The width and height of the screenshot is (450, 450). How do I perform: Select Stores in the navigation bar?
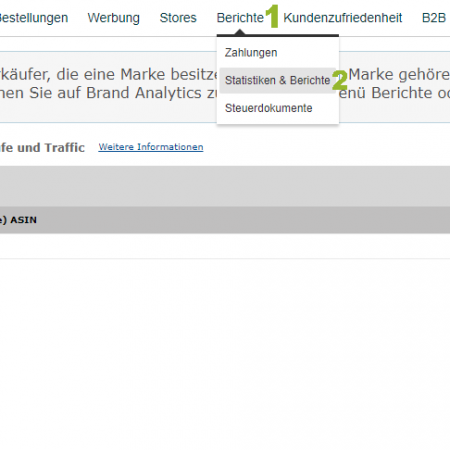(x=178, y=18)
